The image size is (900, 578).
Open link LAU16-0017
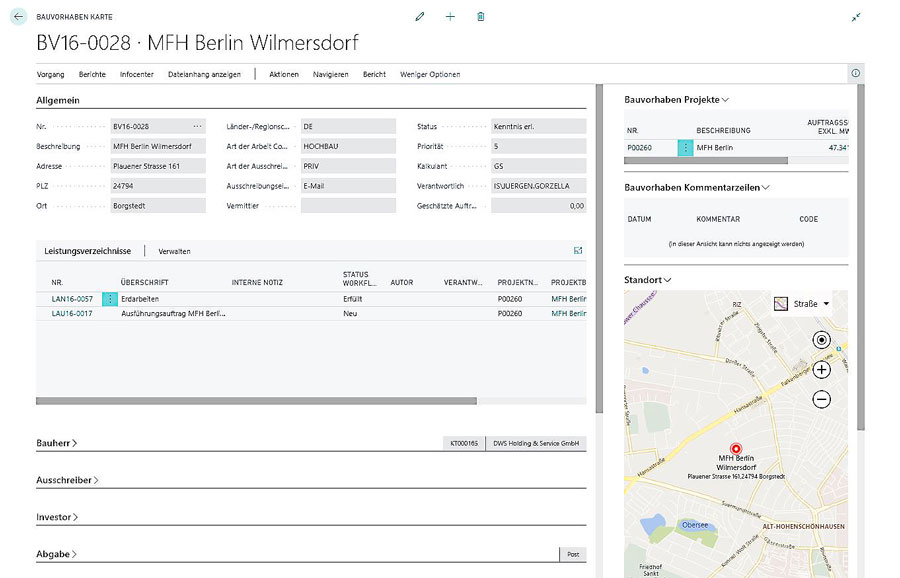(x=72, y=313)
